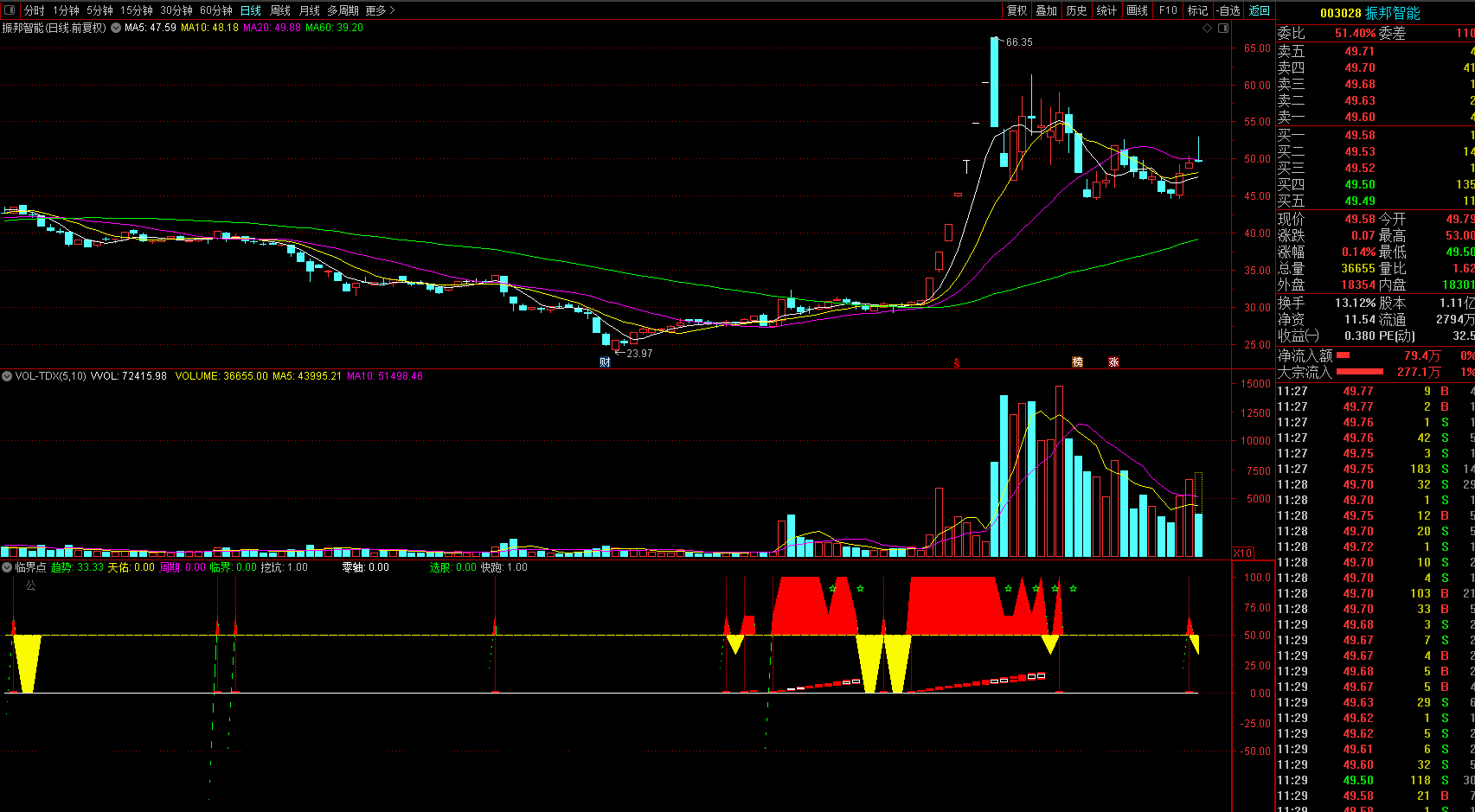Screen dimensions: 1475x812
Task: Click the 现价 49.58 value
Action: [x=1359, y=219]
